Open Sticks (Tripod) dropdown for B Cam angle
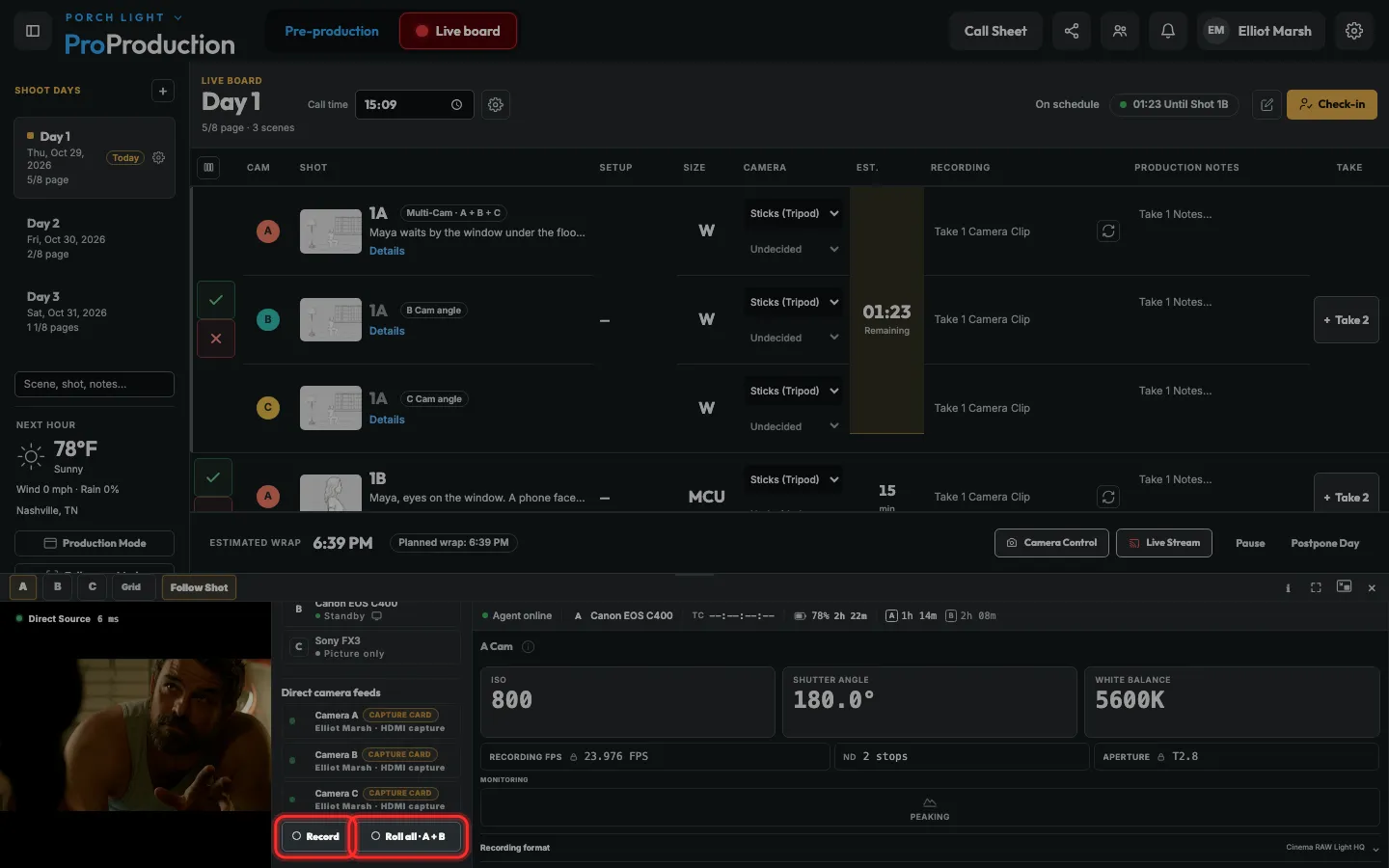 click(x=793, y=302)
